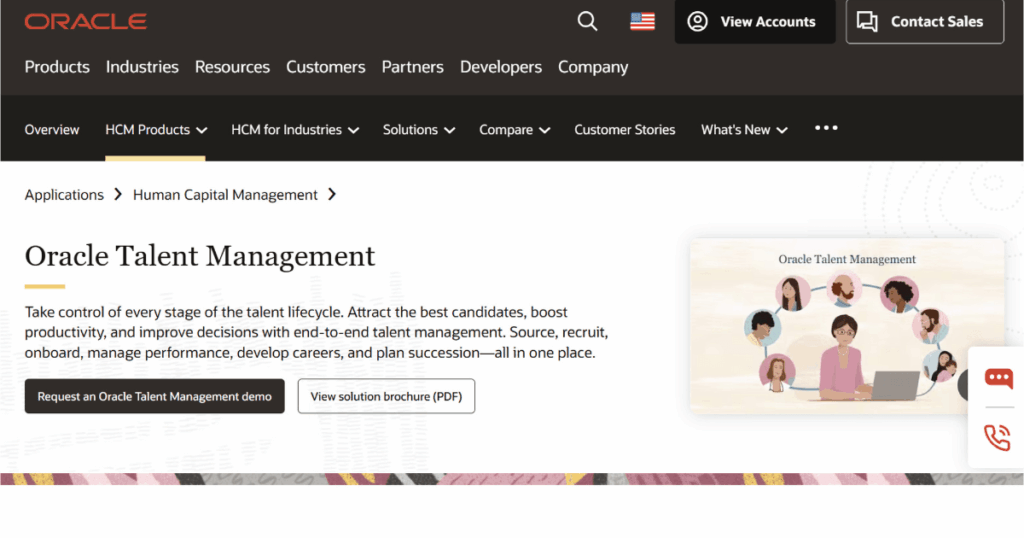Screen dimensions: 1024x538
Task: Click the search magnifier icon
Action: (x=587, y=22)
